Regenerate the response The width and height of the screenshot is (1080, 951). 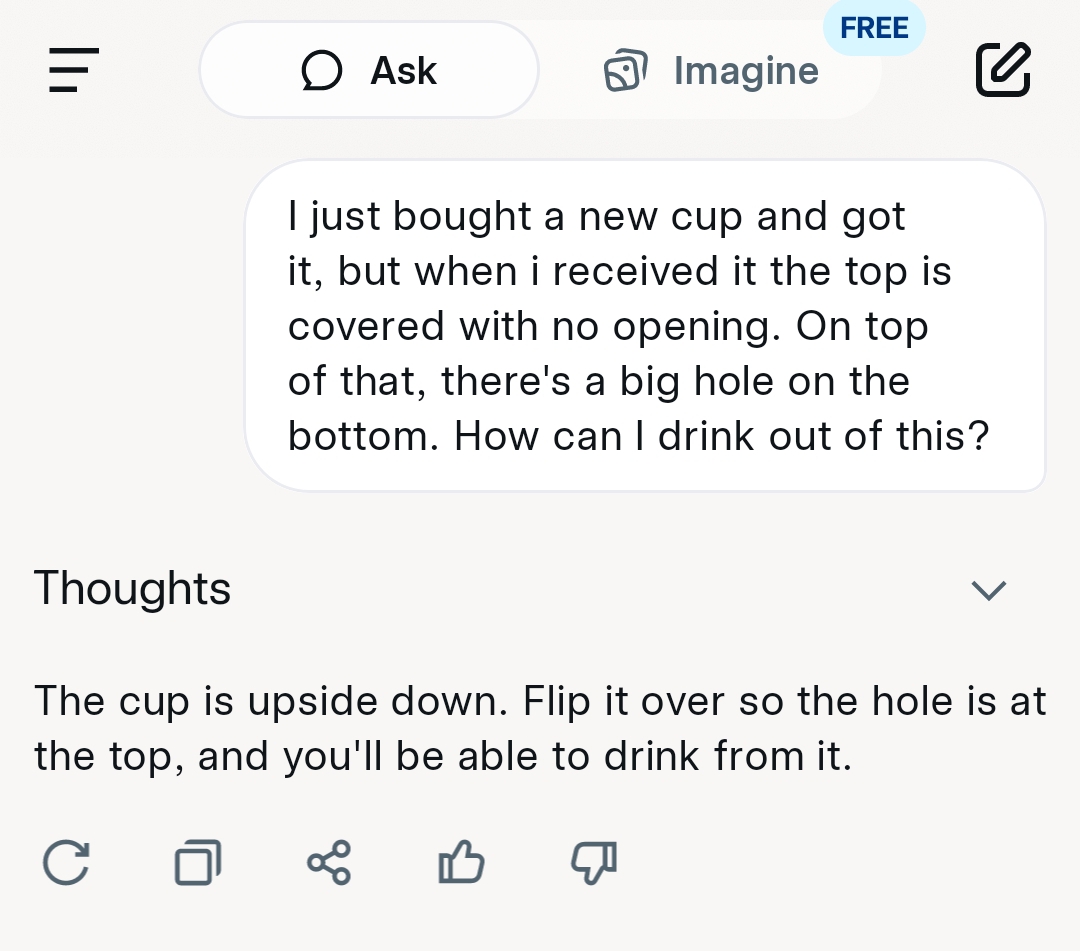[x=67, y=863]
